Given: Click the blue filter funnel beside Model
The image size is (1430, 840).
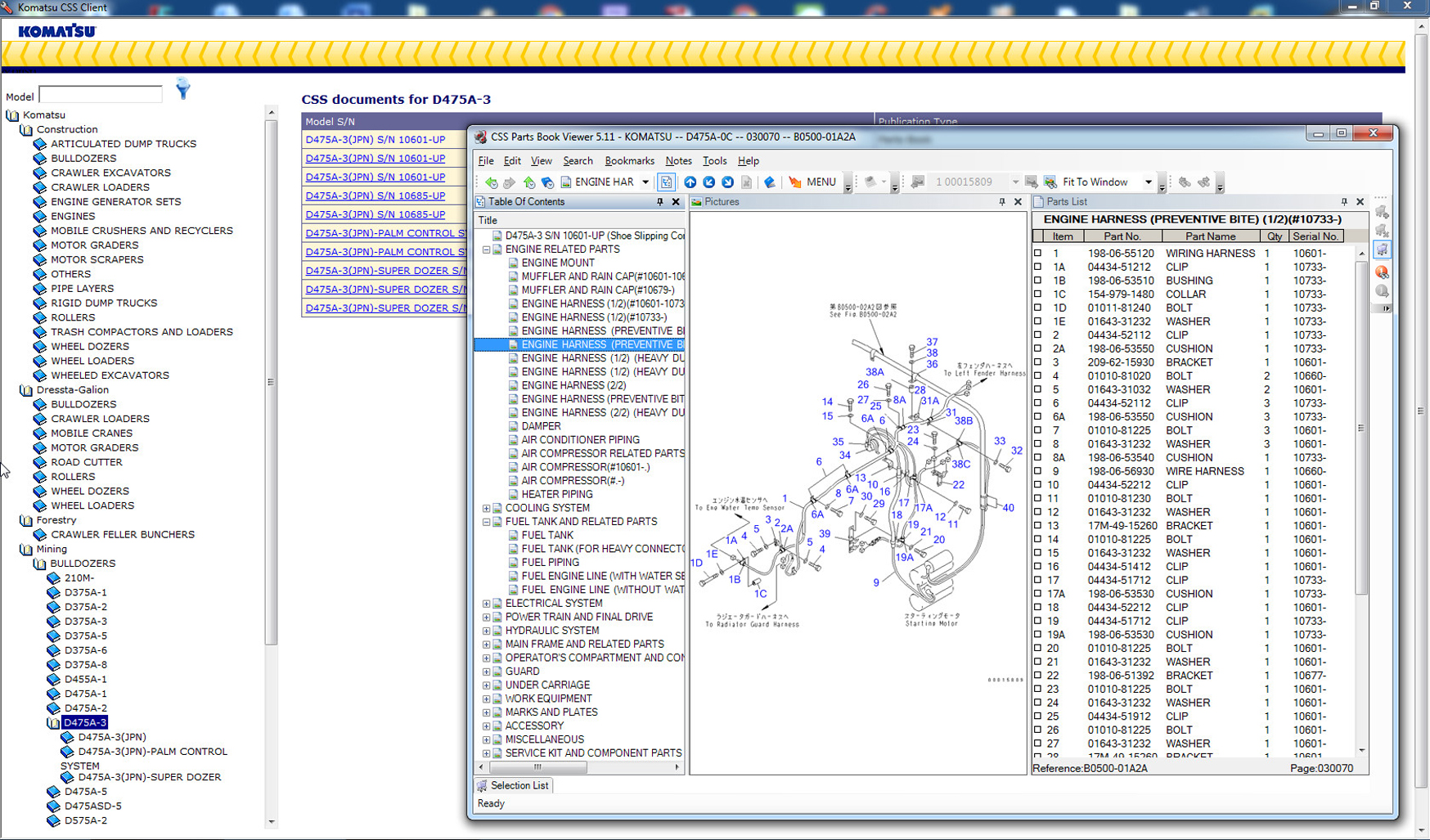Looking at the screenshot, I should [x=182, y=89].
